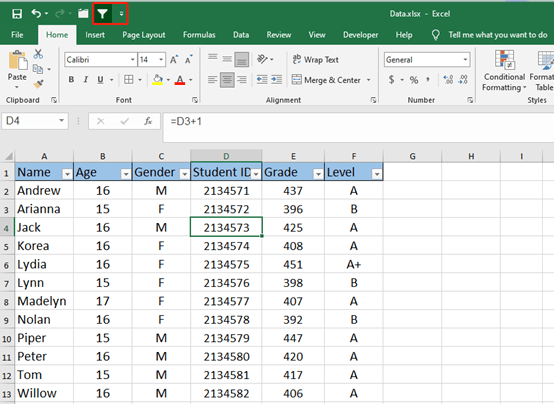This screenshot has width=554, height=404.
Task: Click the Name Box showing D4
Action: 35,121
